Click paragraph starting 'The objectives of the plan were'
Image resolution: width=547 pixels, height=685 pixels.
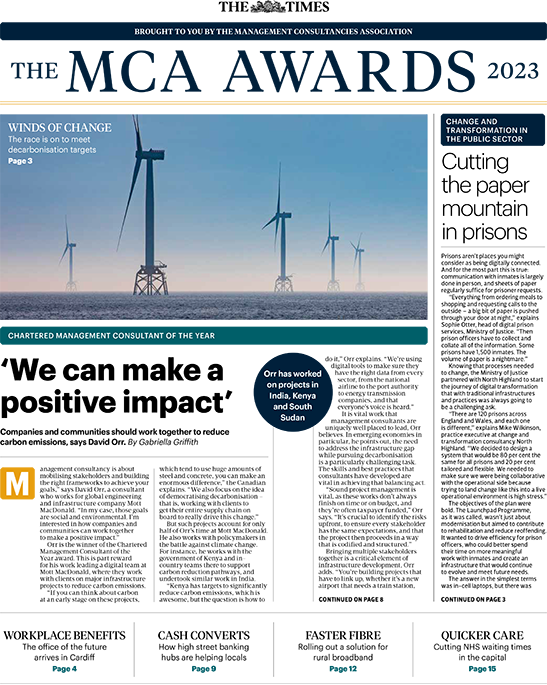[x=493, y=537]
